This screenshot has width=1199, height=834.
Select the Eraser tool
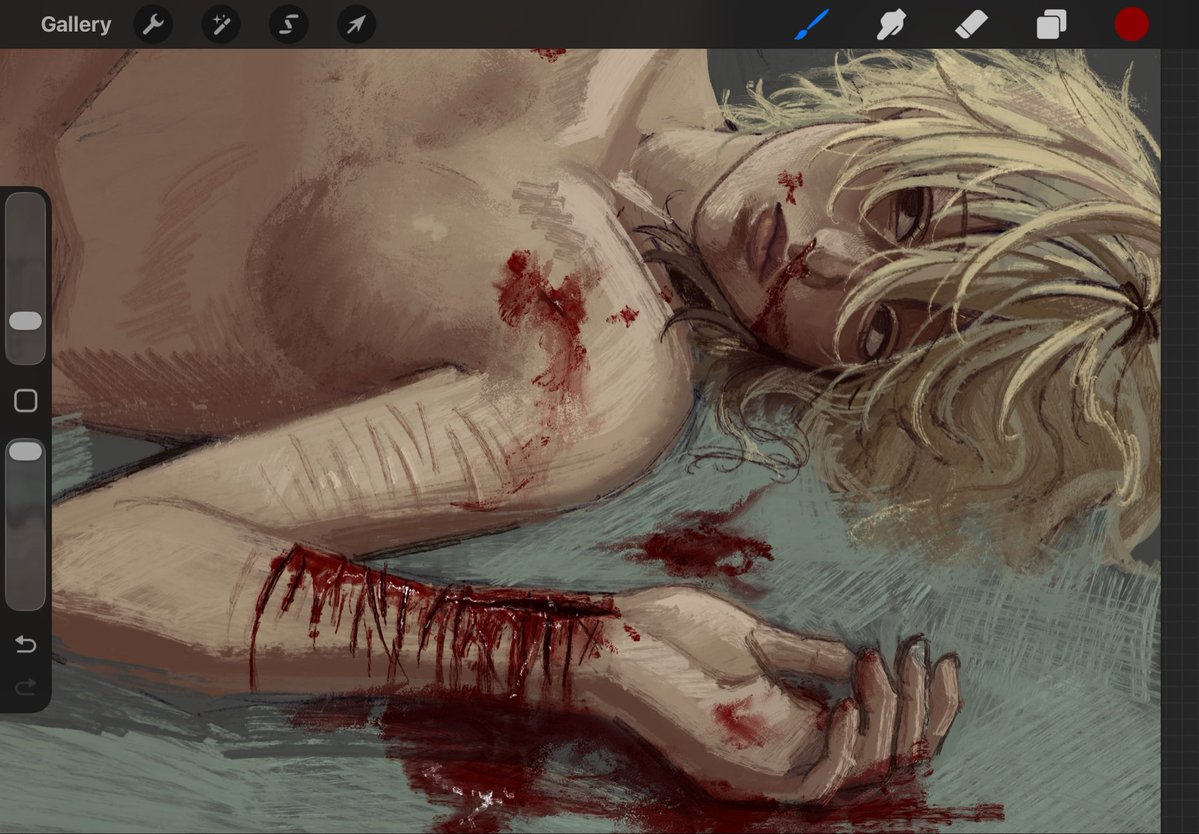pyautogui.click(x=971, y=24)
